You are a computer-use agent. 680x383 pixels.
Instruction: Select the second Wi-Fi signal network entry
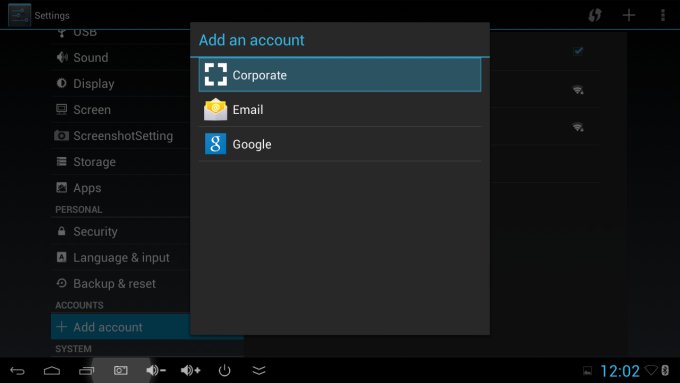pyautogui.click(x=578, y=127)
